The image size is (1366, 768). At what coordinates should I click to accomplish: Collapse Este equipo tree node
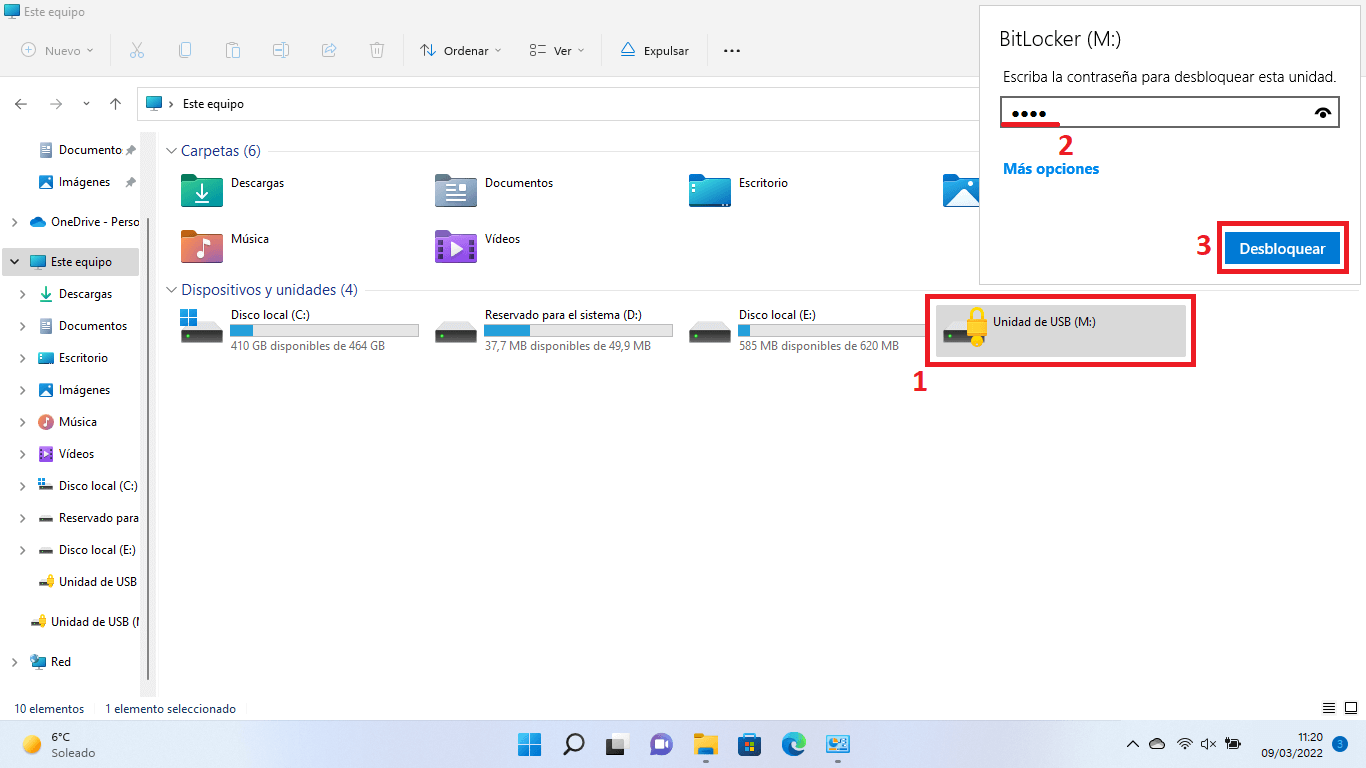(14, 262)
